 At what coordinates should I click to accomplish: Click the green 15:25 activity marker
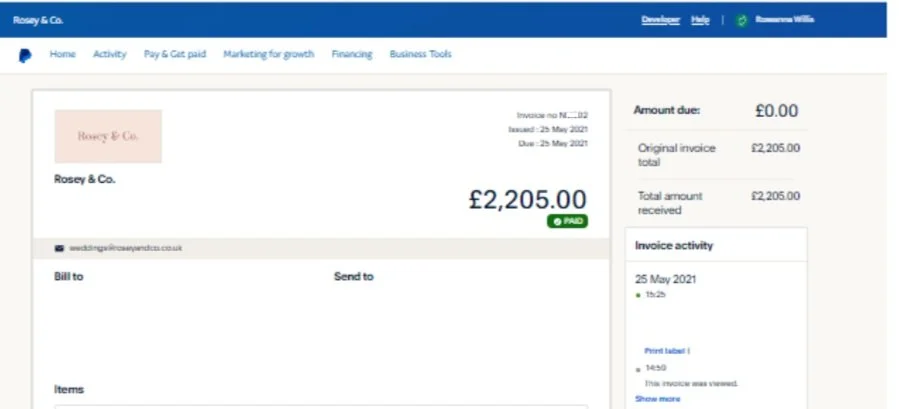[639, 295]
